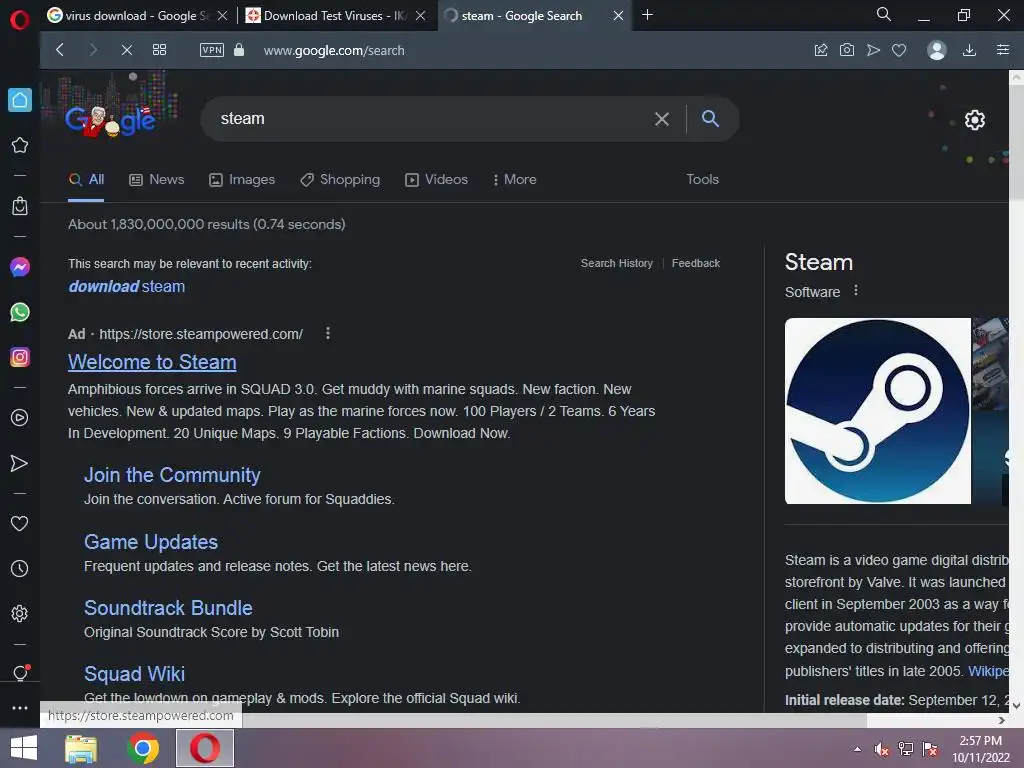The height and width of the screenshot is (768, 1024).
Task: Open the History clock icon in sidebar
Action: tap(20, 568)
